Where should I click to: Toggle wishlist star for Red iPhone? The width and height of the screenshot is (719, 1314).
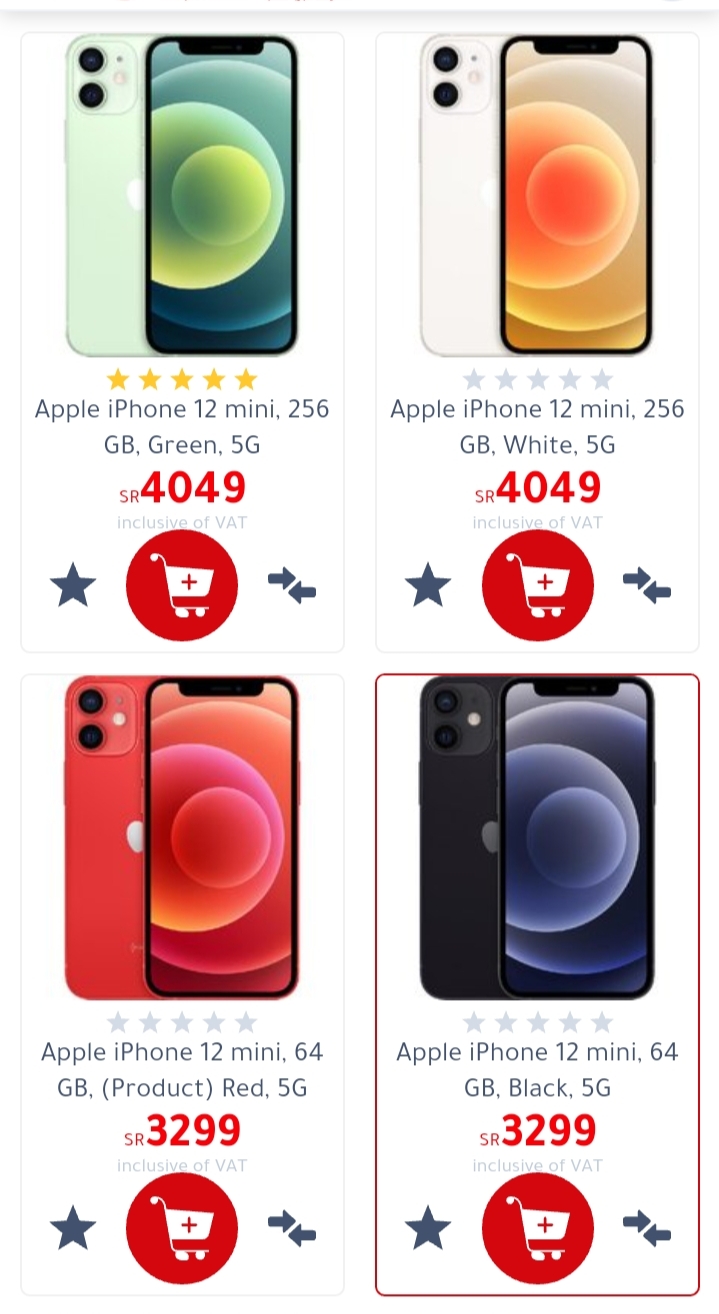[x=73, y=1228]
